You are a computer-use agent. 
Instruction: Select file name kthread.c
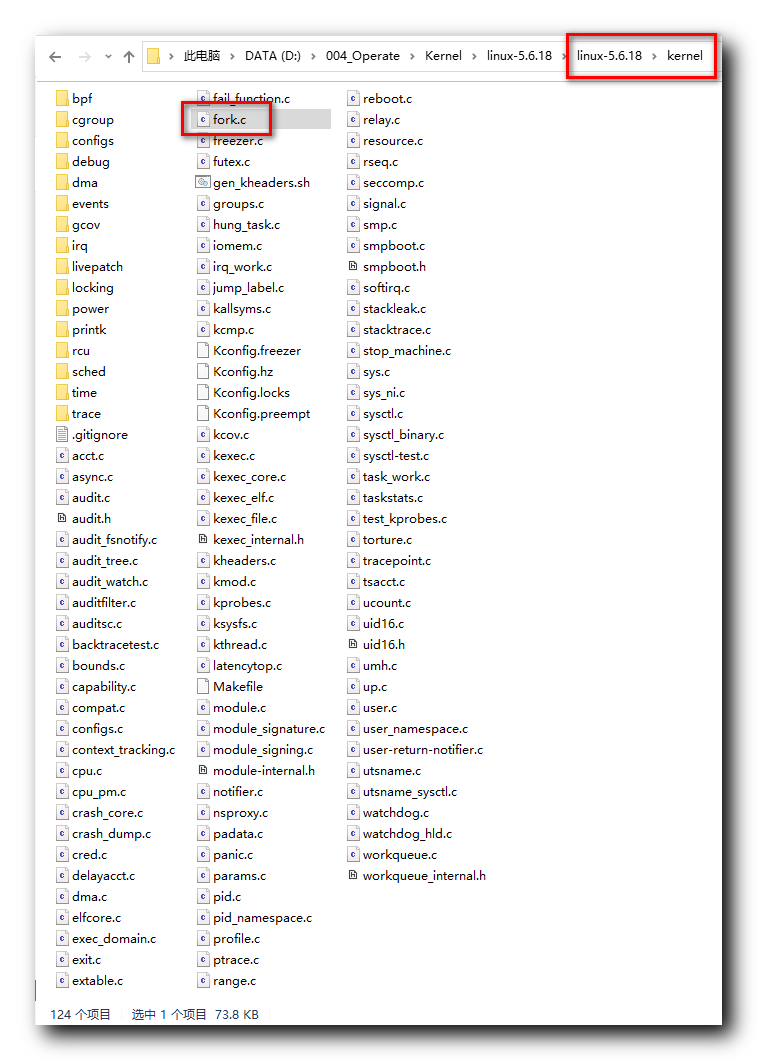(x=240, y=644)
